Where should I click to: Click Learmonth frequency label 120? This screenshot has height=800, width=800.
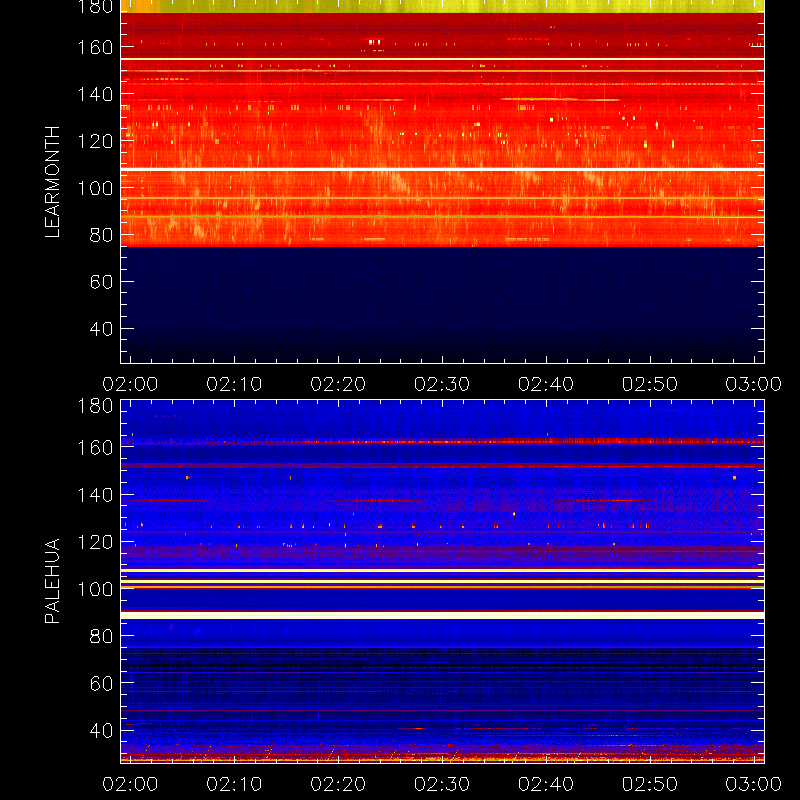[95, 141]
